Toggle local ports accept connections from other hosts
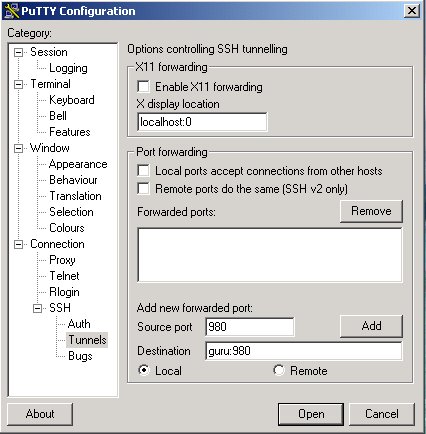This screenshot has height=434, width=426. click(x=143, y=170)
